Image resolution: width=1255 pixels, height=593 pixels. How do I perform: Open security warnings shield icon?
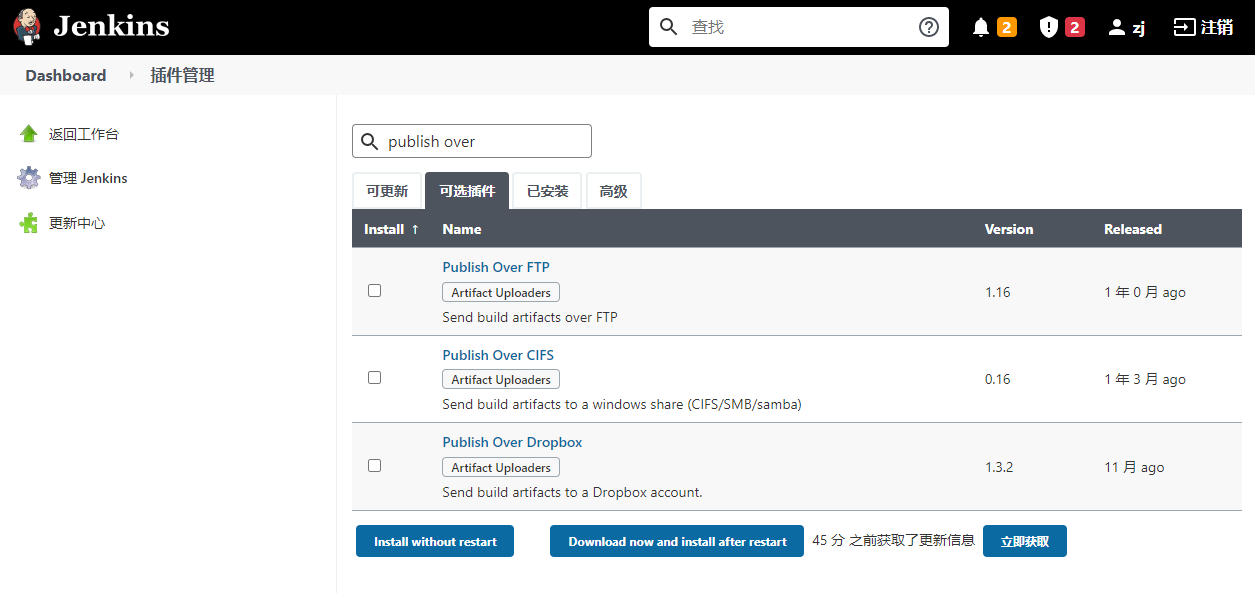tap(1048, 28)
